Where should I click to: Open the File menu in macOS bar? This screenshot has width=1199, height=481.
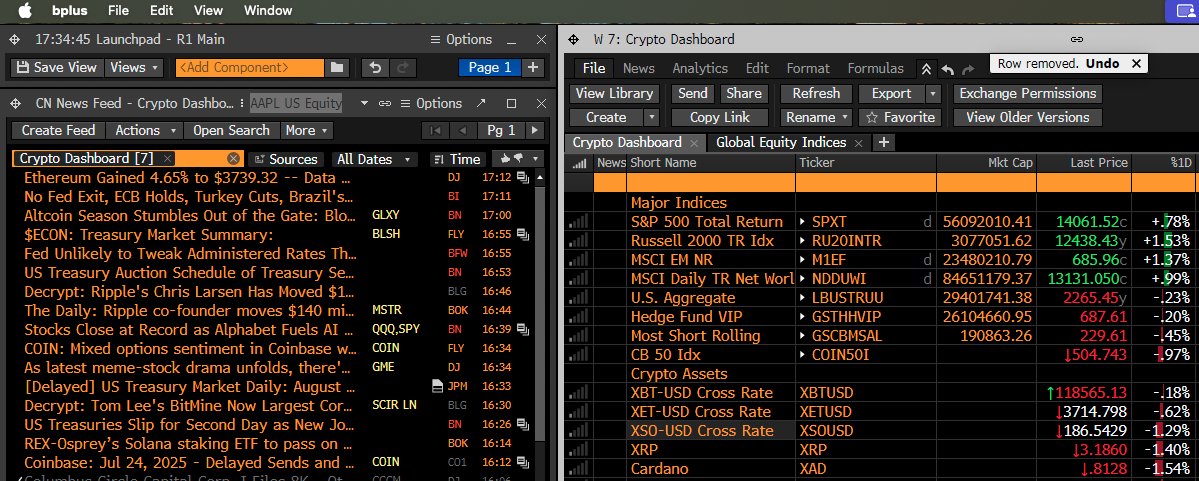(119, 10)
